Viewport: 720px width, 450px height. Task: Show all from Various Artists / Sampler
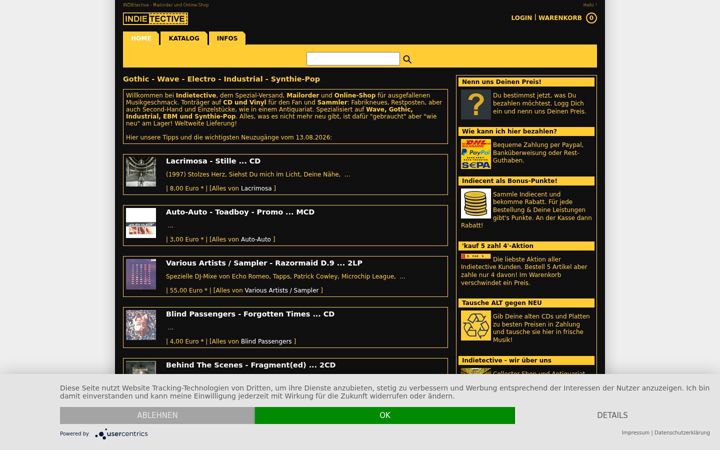[x=281, y=290]
